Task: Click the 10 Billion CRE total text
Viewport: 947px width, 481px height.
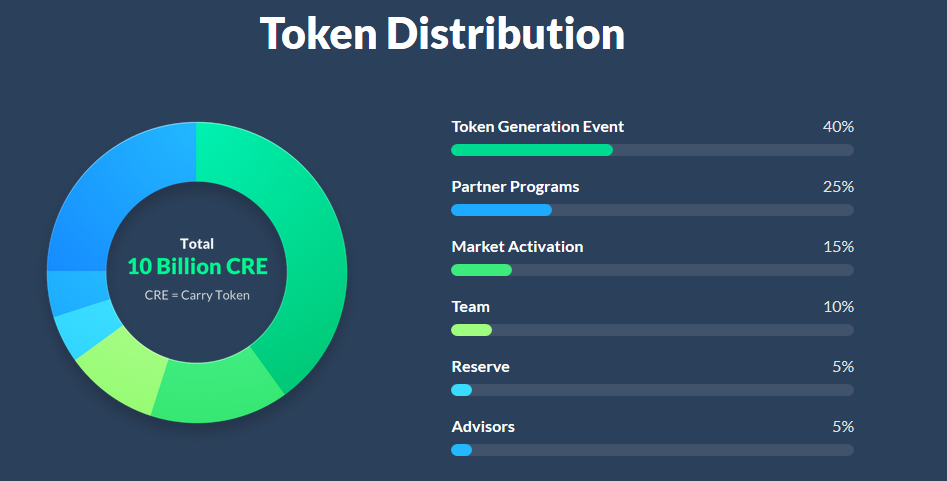Action: (197, 267)
